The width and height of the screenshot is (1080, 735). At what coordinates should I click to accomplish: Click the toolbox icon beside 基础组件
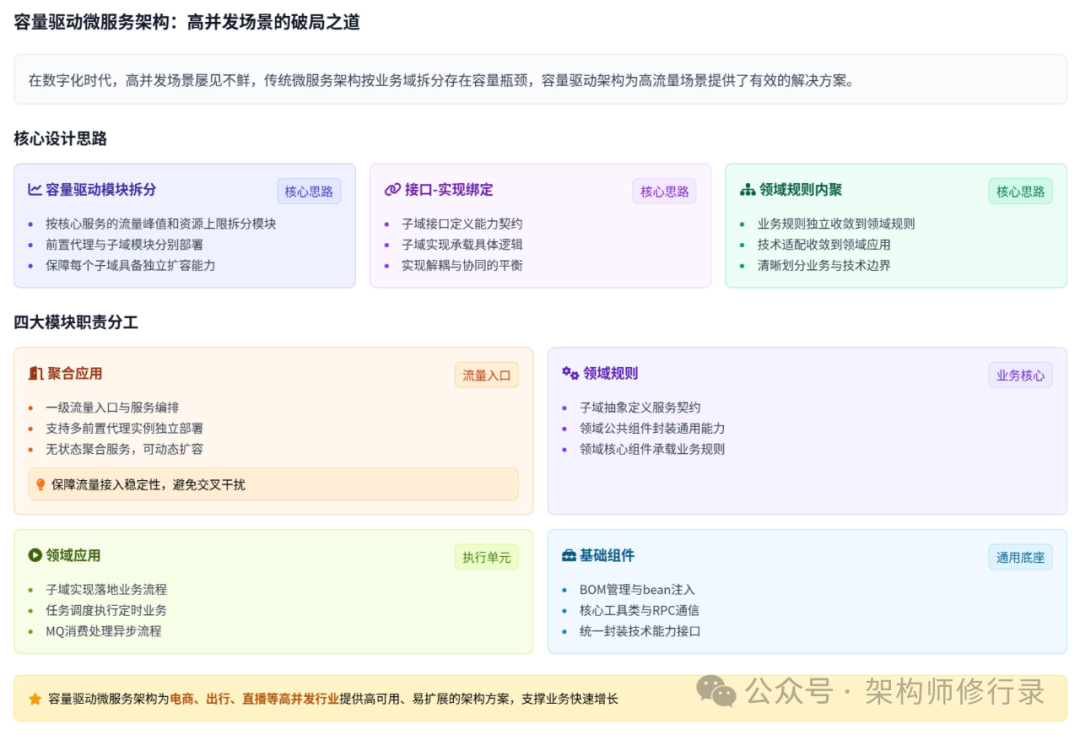569,555
